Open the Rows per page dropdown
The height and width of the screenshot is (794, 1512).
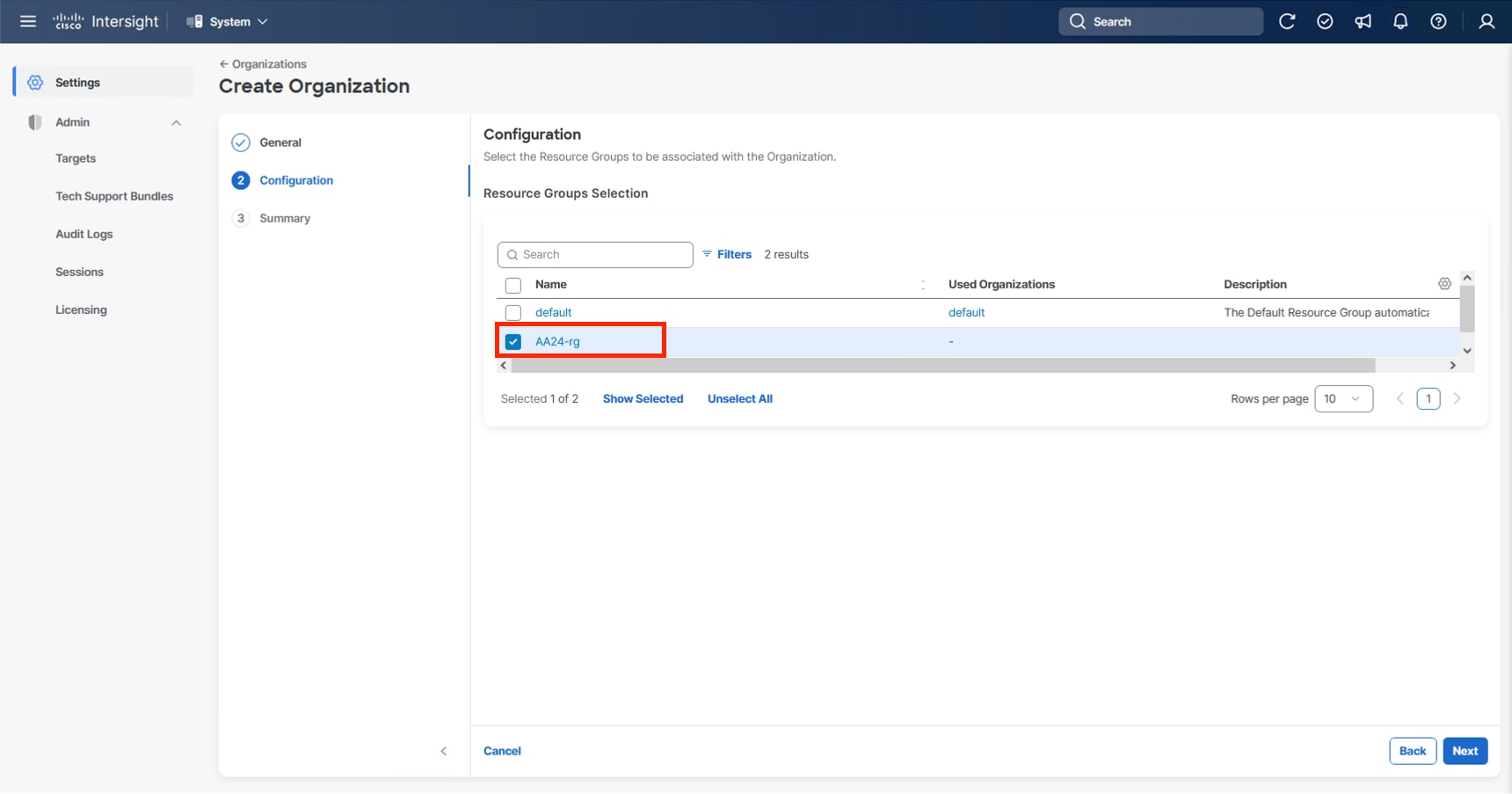[x=1343, y=398]
